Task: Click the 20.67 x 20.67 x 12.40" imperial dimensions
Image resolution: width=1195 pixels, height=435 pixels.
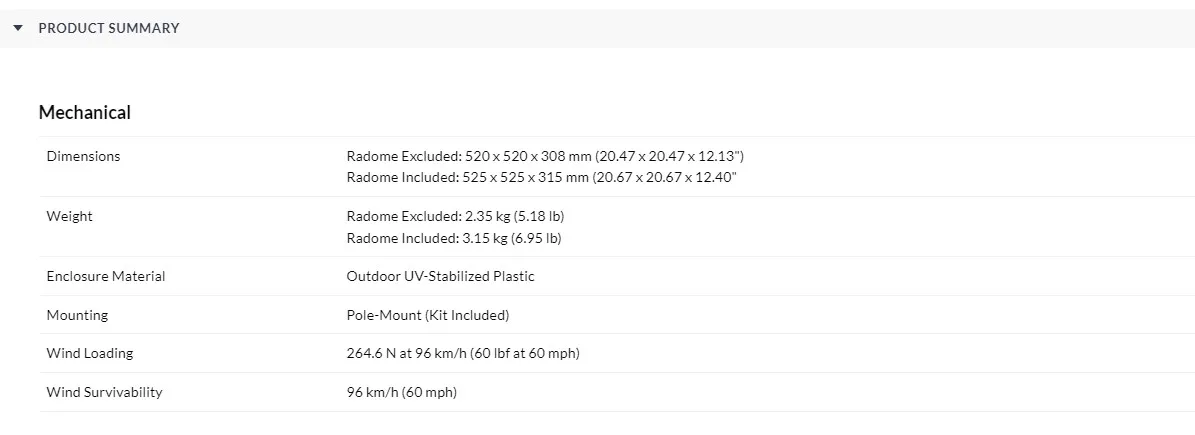Action: pos(665,178)
